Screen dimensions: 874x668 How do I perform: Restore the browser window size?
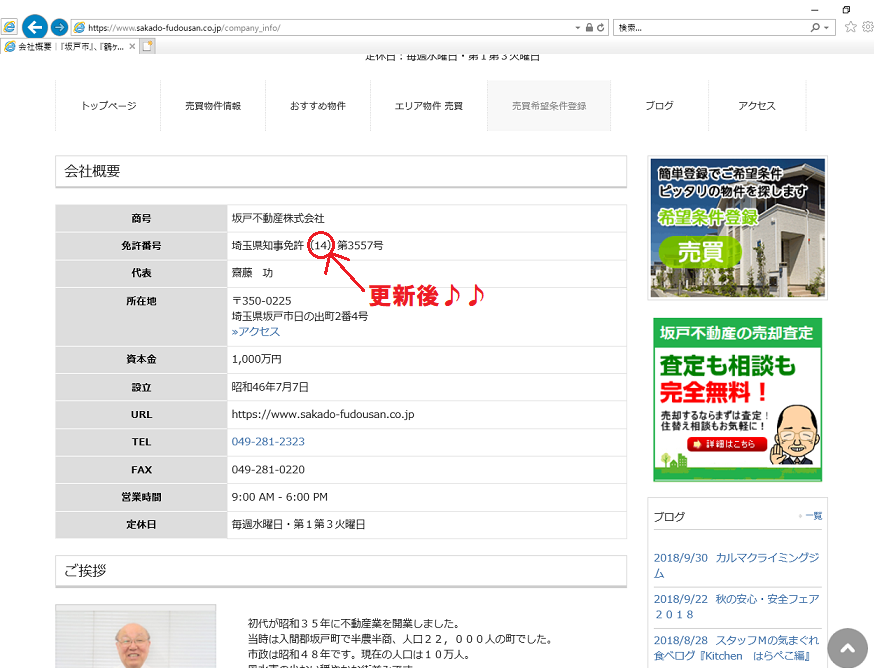(x=846, y=9)
